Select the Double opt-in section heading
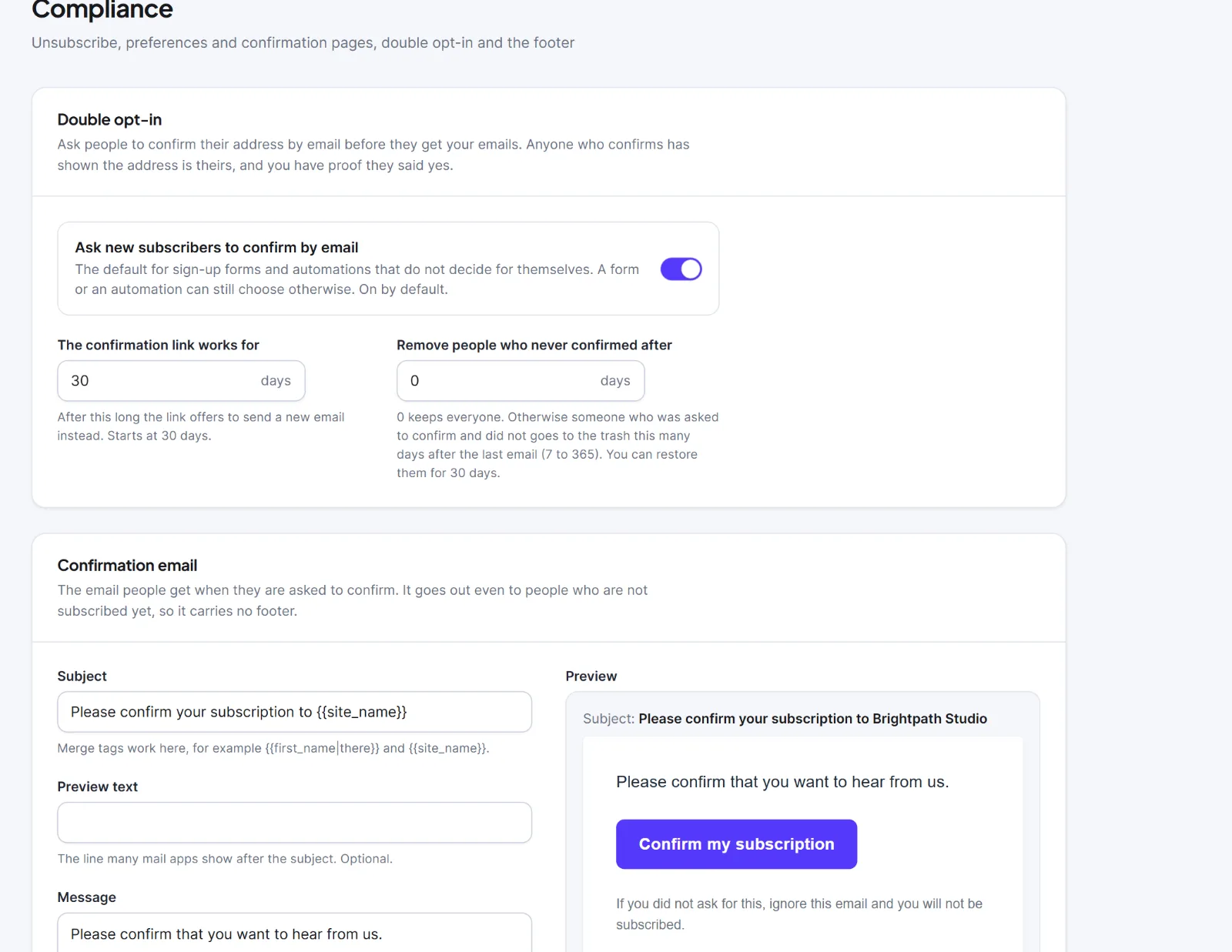 pyautogui.click(x=109, y=119)
